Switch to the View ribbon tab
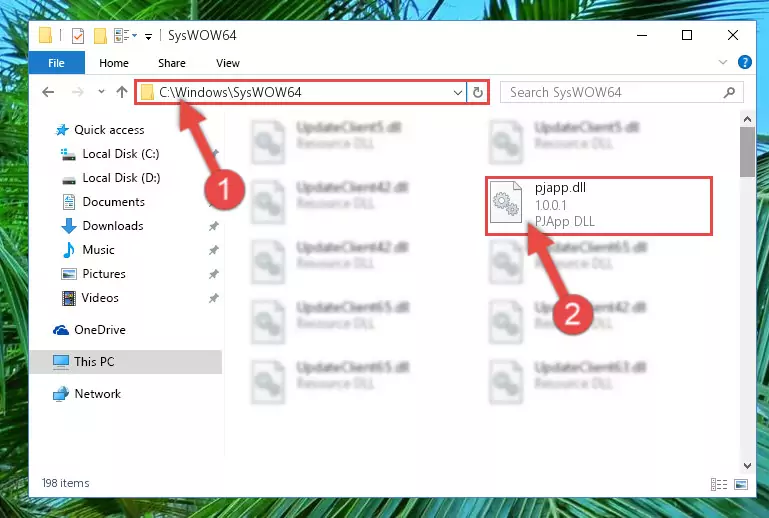769x518 pixels. point(228,63)
